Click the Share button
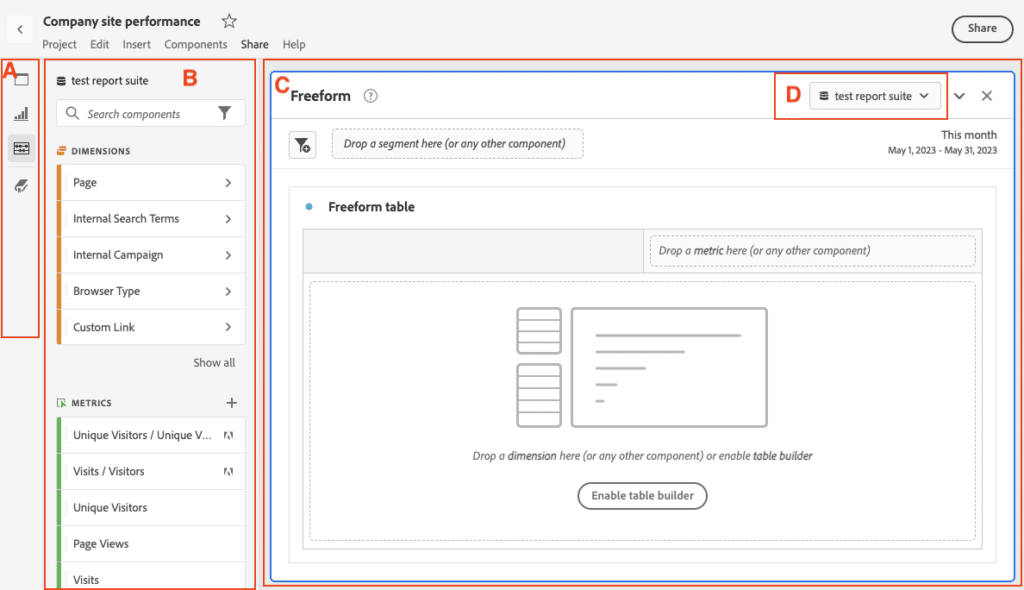The image size is (1024, 590). (x=981, y=28)
